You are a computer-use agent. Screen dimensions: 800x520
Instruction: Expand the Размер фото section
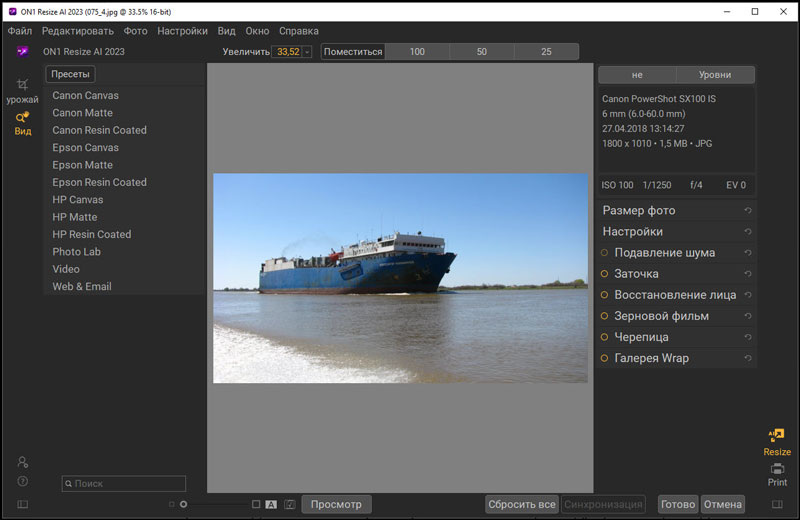coord(639,210)
